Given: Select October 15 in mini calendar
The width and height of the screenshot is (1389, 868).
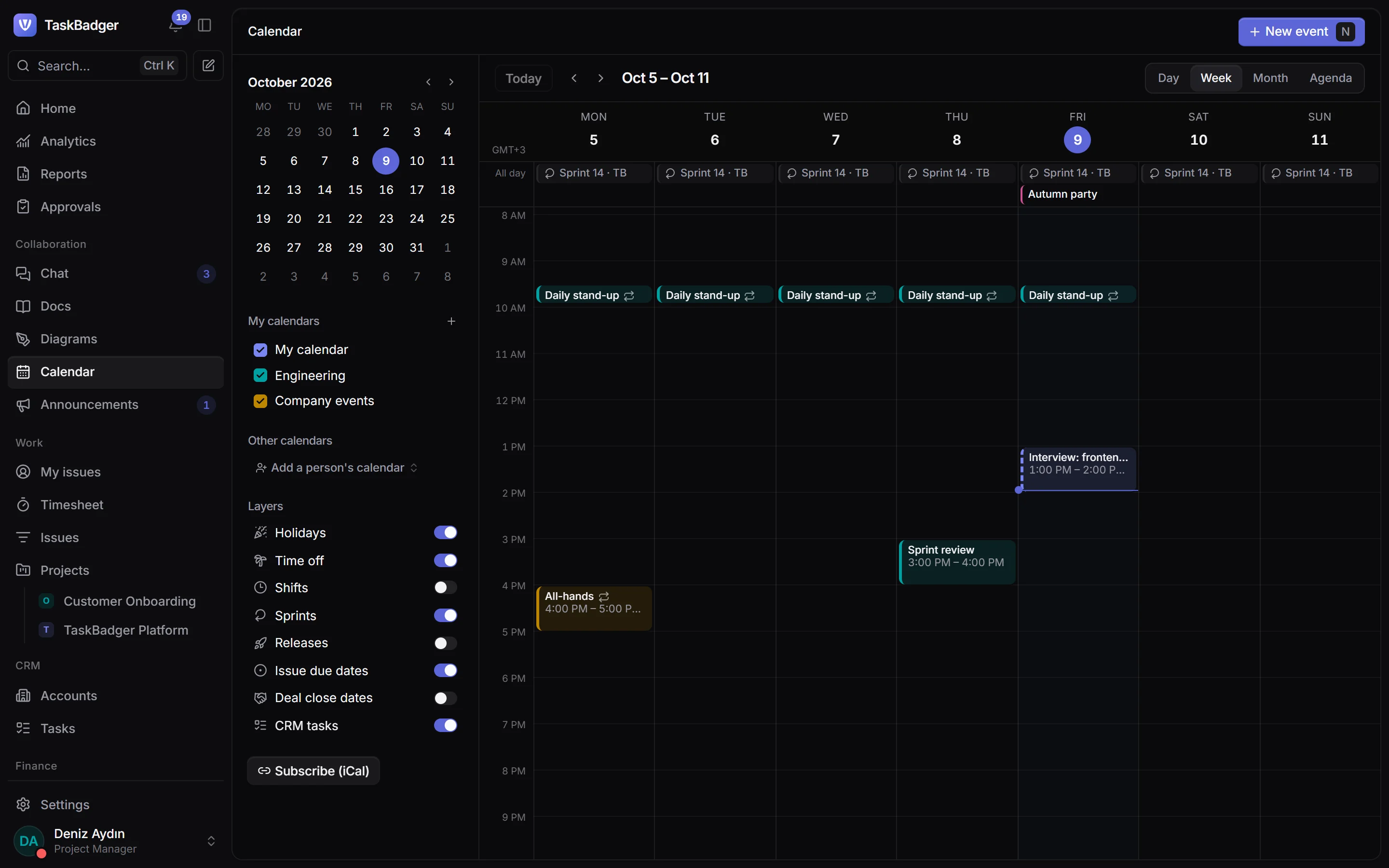Looking at the screenshot, I should 355,190.
